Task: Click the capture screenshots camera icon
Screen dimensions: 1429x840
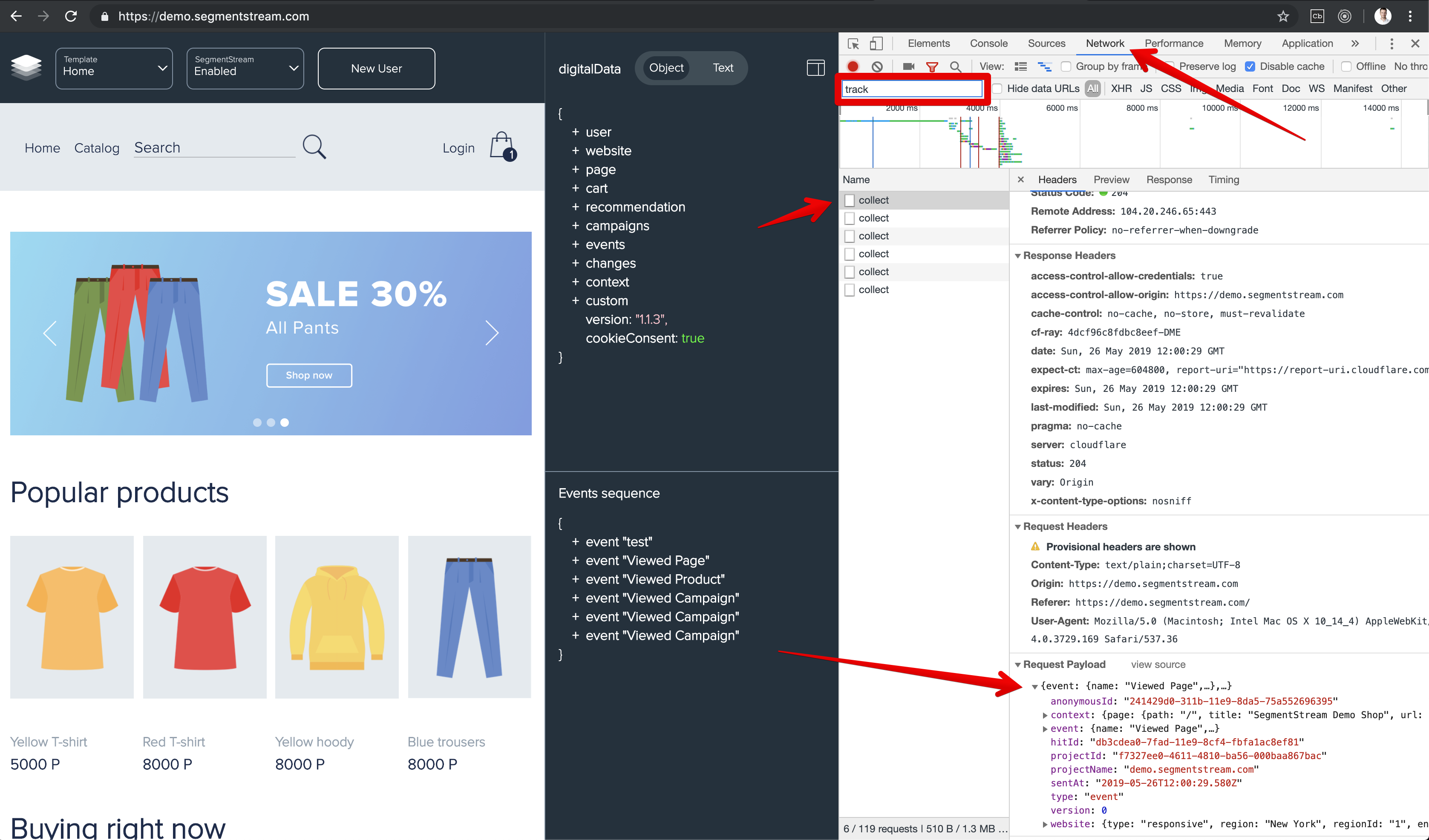Action: 908,66
